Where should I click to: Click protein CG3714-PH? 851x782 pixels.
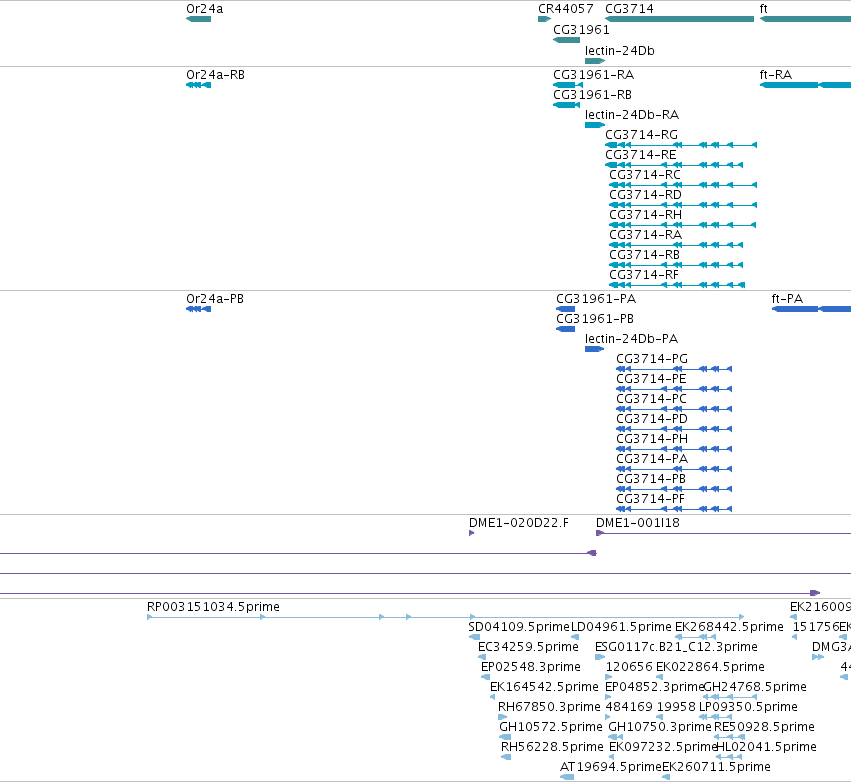pos(674,449)
